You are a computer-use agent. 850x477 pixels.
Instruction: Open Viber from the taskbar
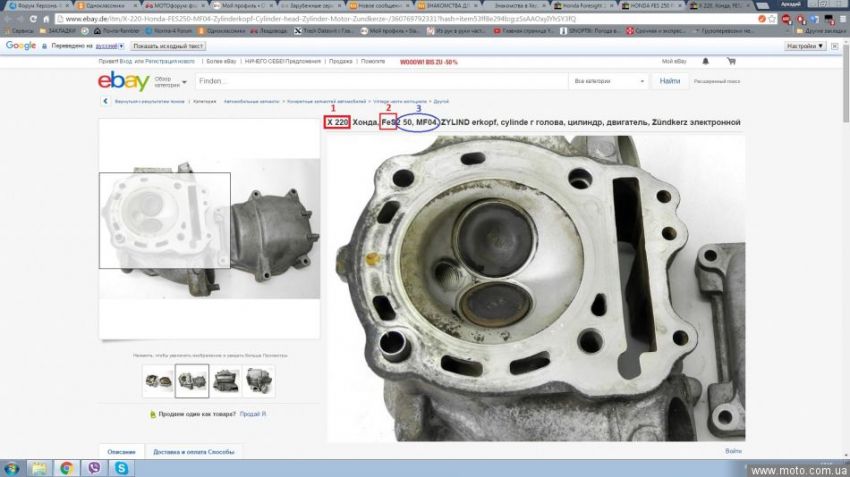click(94, 468)
